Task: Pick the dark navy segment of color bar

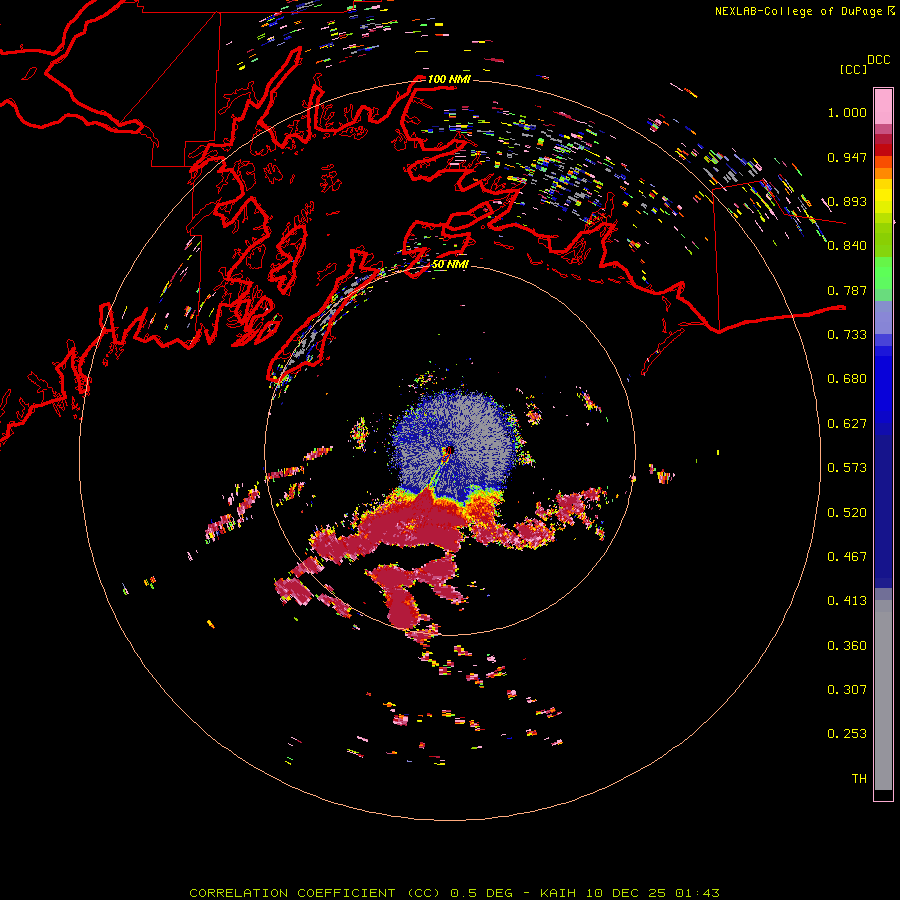Action: [883, 511]
